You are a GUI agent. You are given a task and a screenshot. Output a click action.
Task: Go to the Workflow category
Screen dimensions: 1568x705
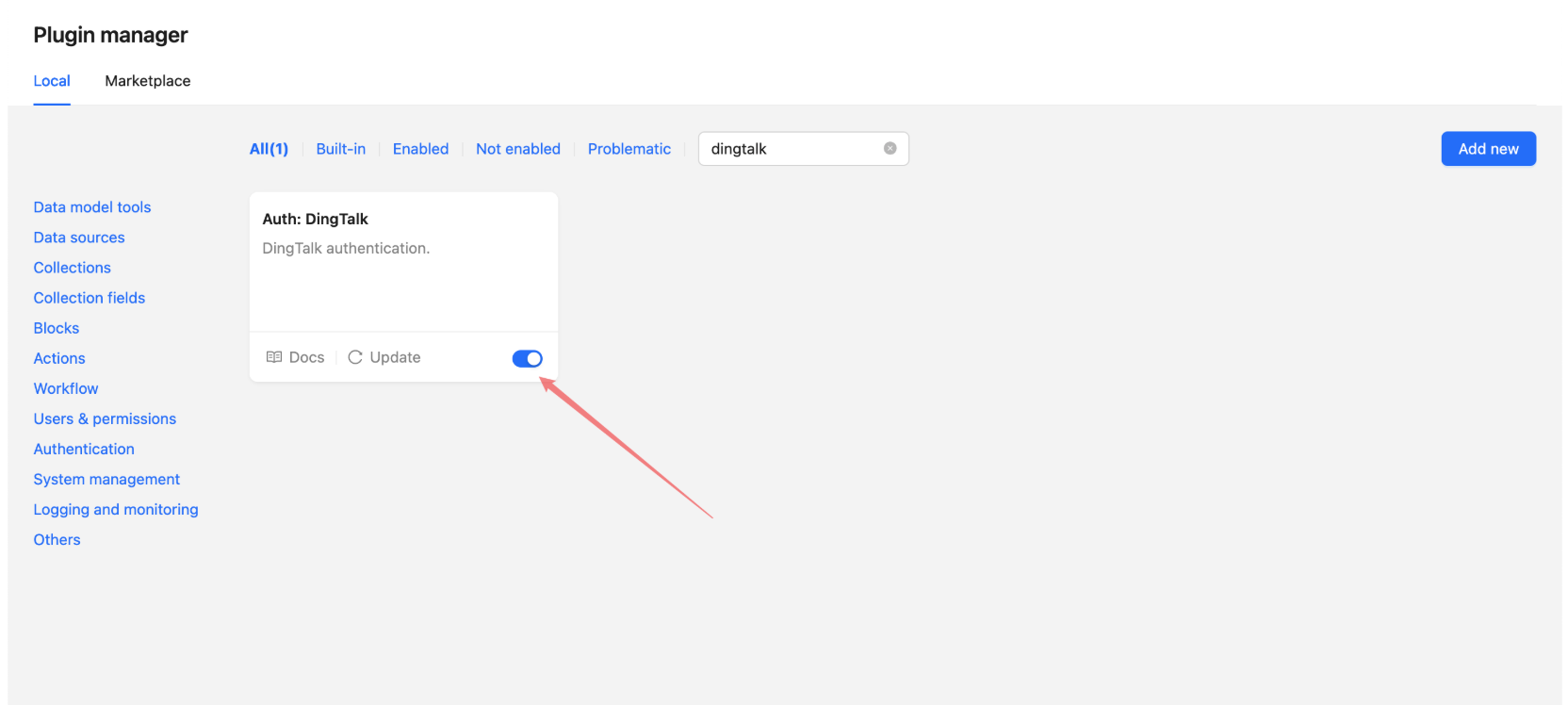(x=66, y=388)
